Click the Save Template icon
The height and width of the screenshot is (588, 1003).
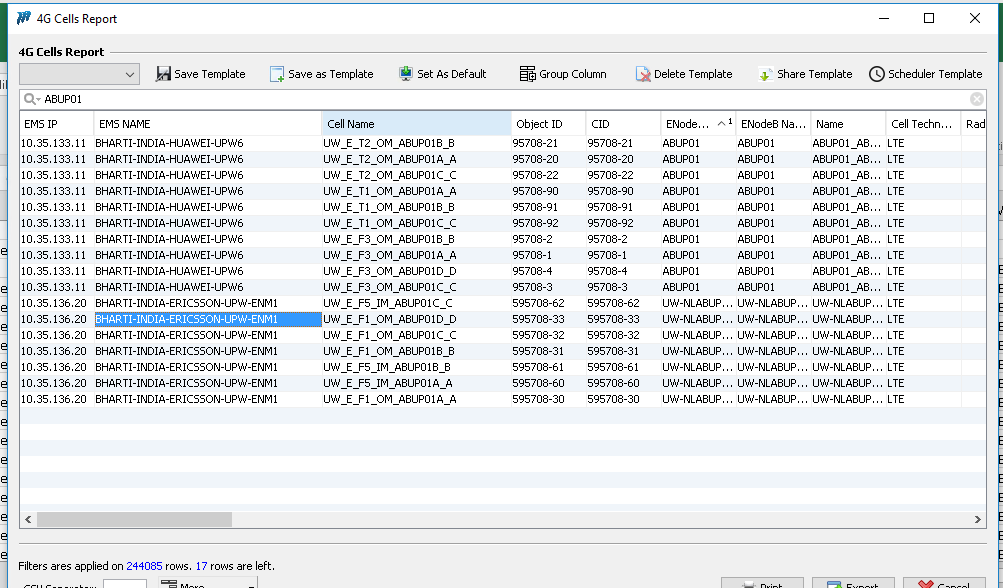[x=163, y=74]
